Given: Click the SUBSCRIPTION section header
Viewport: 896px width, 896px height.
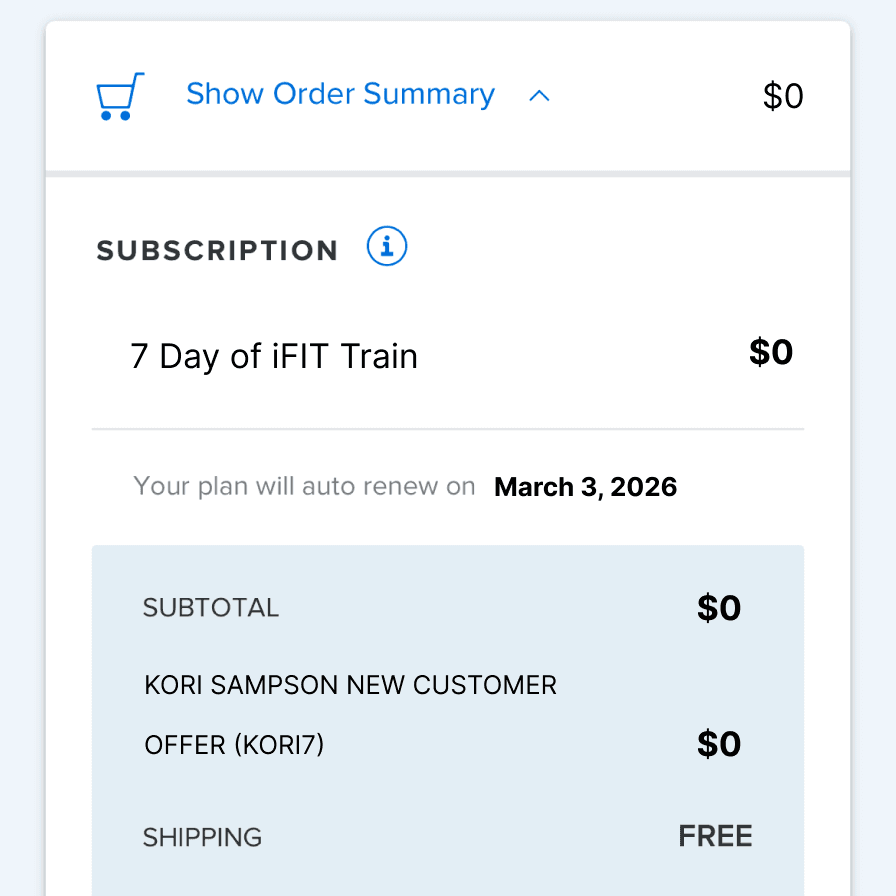Looking at the screenshot, I should [216, 250].
